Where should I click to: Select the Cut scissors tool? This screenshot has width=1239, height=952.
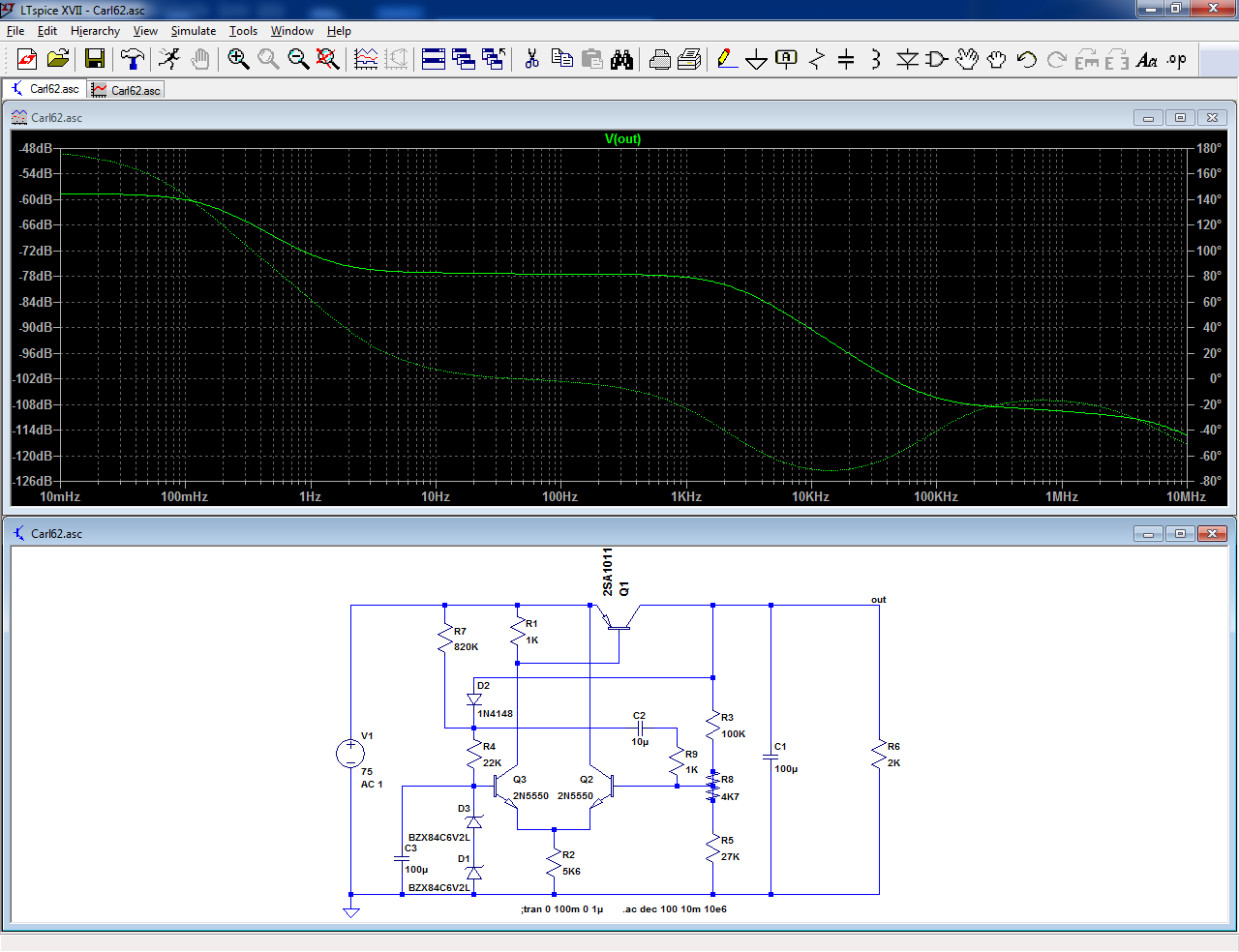(531, 60)
